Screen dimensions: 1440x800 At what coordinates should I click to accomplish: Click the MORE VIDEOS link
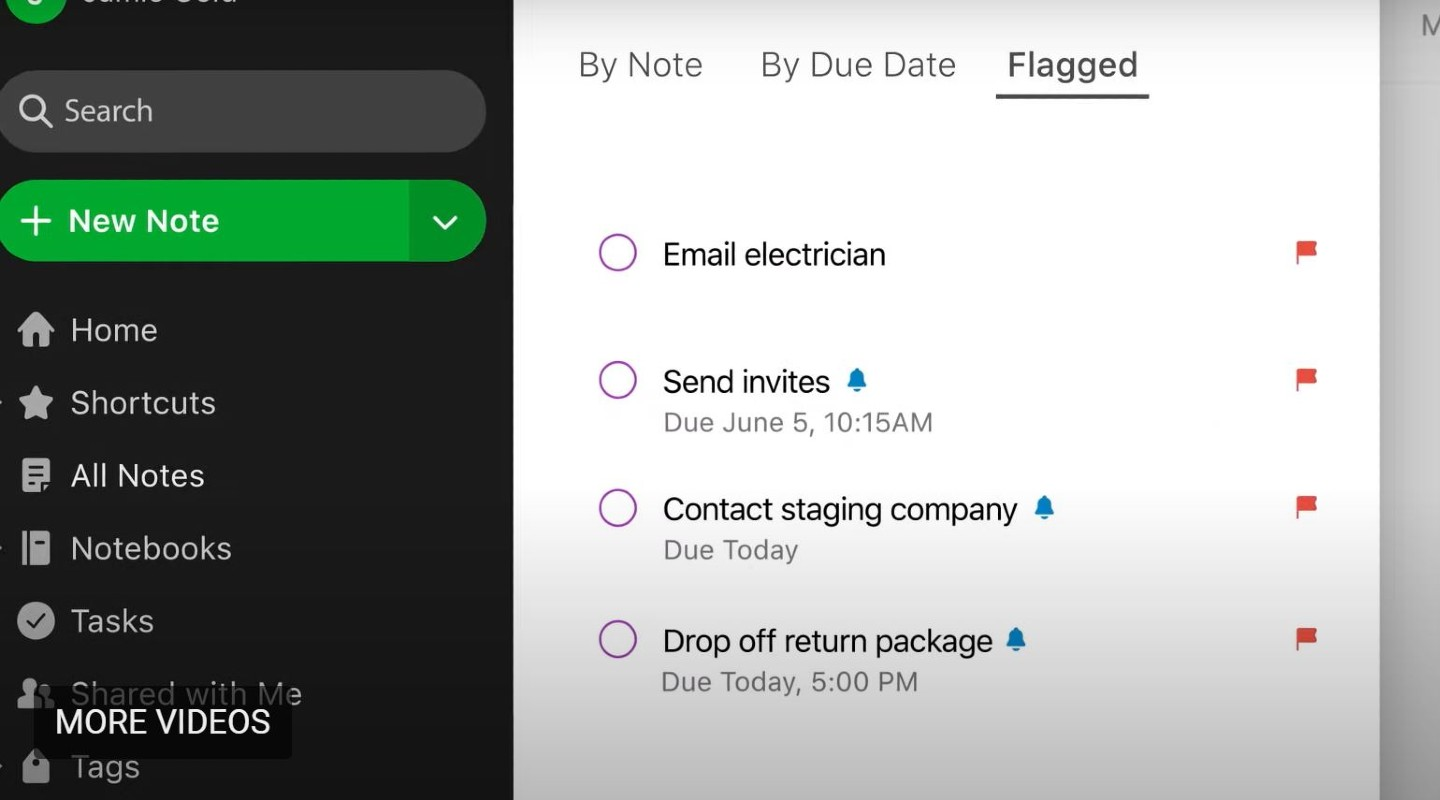(163, 722)
